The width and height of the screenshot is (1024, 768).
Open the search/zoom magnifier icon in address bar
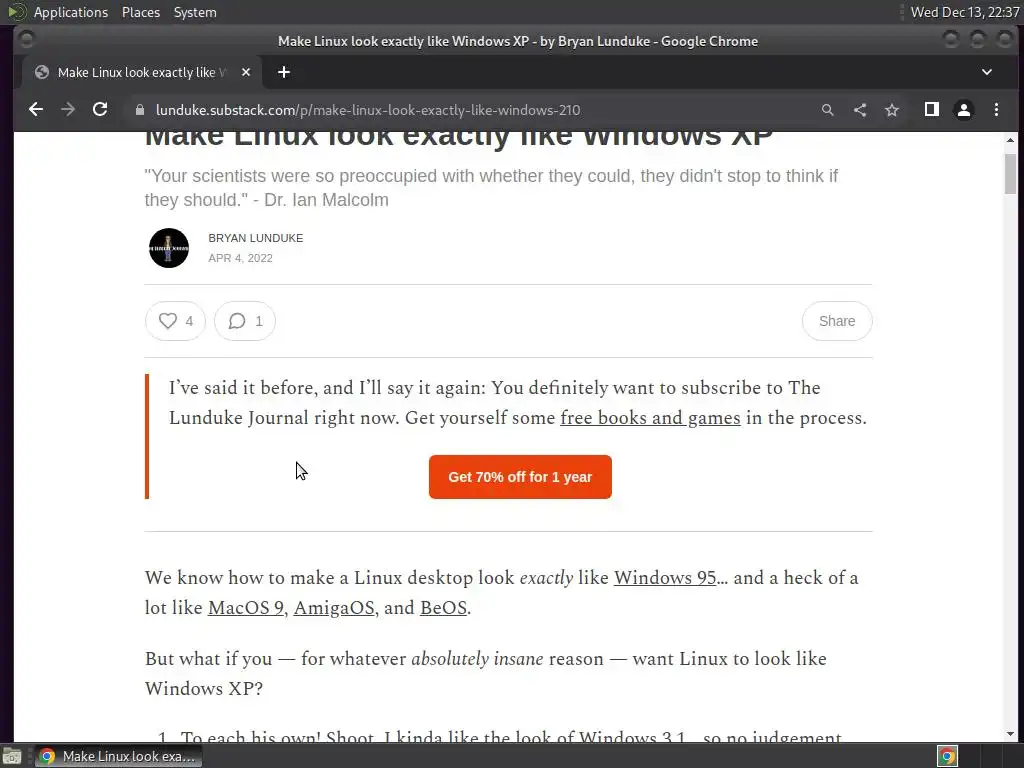click(827, 110)
